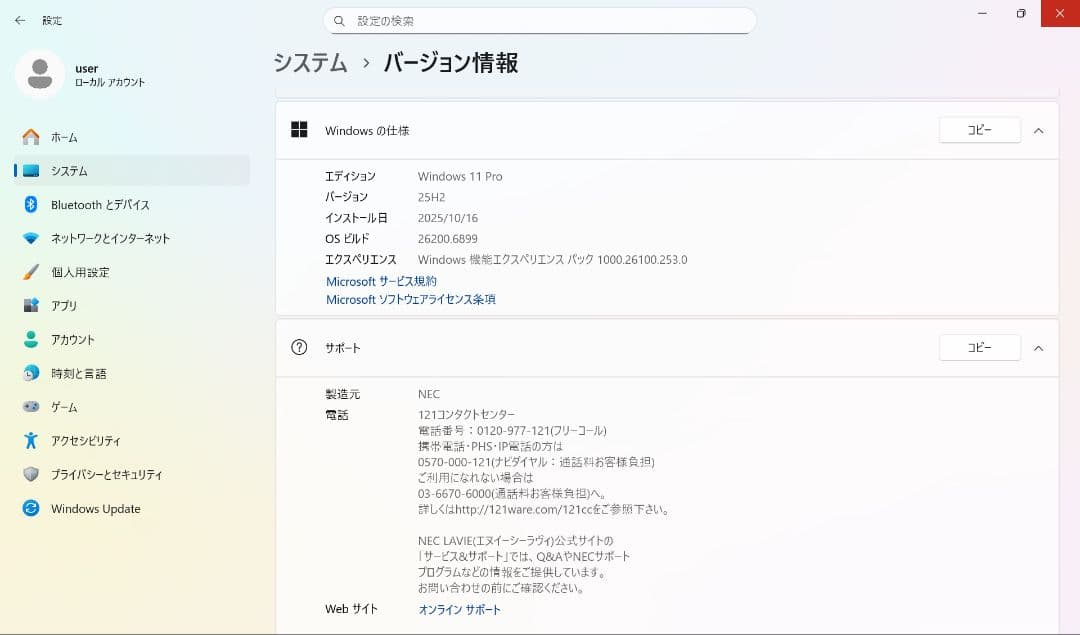This screenshot has width=1080, height=635.
Task: Open the オンライン サポート link
Action: click(459, 609)
